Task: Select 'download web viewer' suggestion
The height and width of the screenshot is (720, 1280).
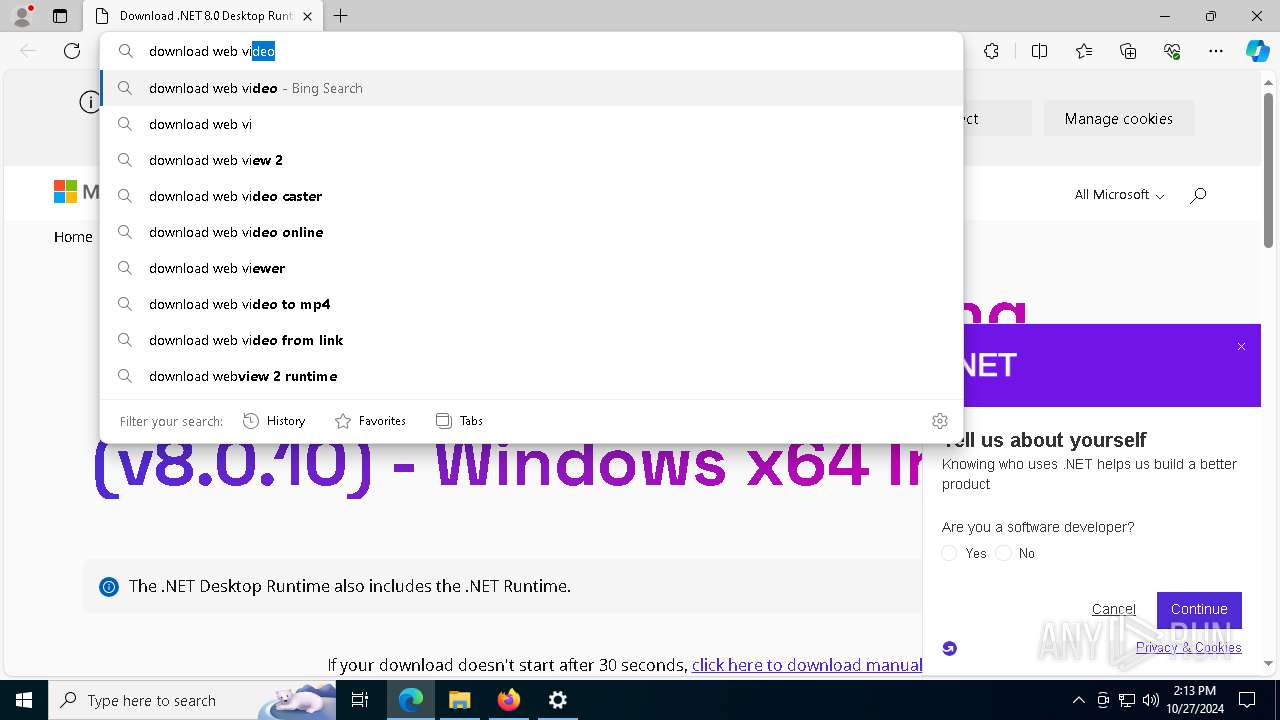Action: point(532,268)
